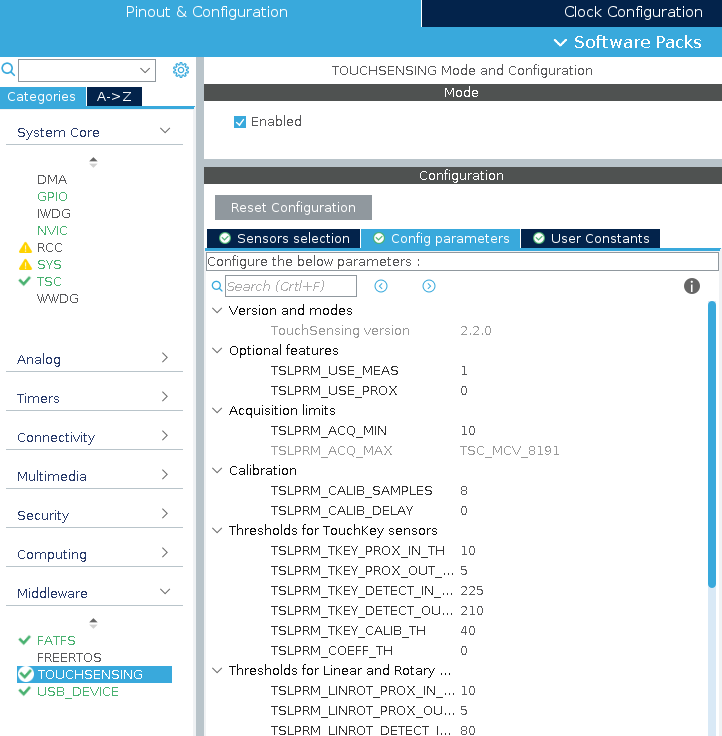Switch to the A->Z sorting tab
Screen dimensions: 722x736
click(114, 97)
